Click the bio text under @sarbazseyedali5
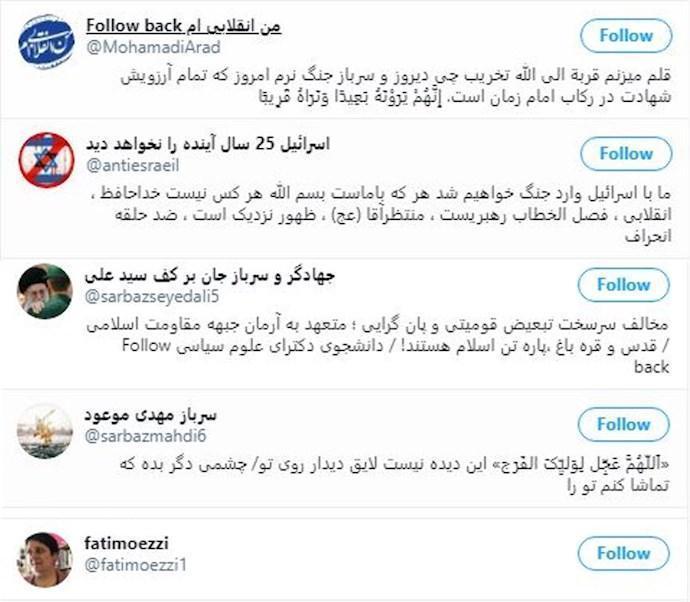Image resolution: width=690 pixels, height=602 pixels. tap(378, 346)
